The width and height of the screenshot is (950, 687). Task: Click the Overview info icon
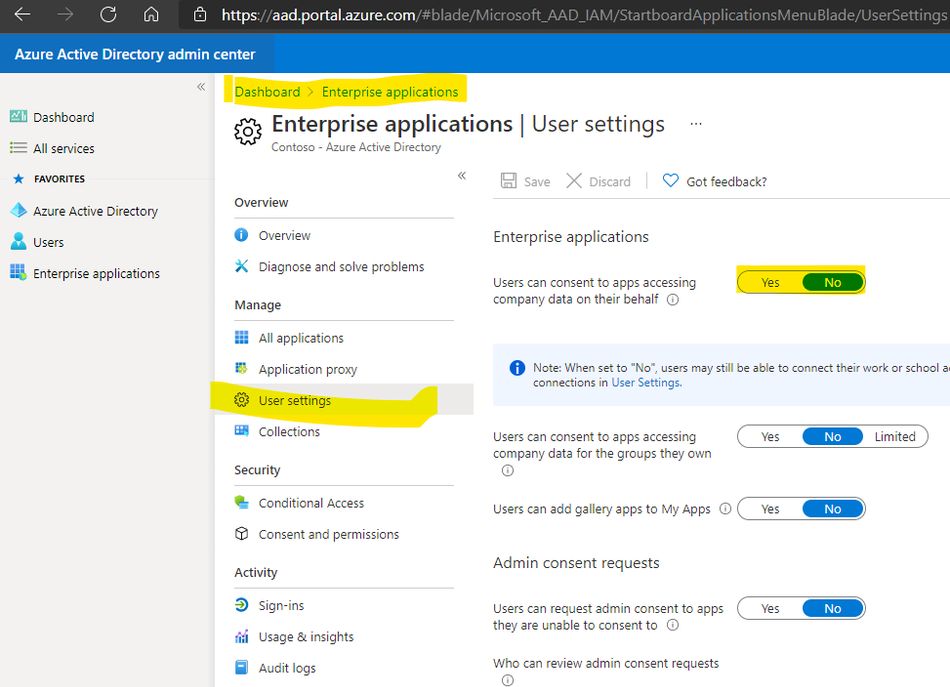point(241,234)
